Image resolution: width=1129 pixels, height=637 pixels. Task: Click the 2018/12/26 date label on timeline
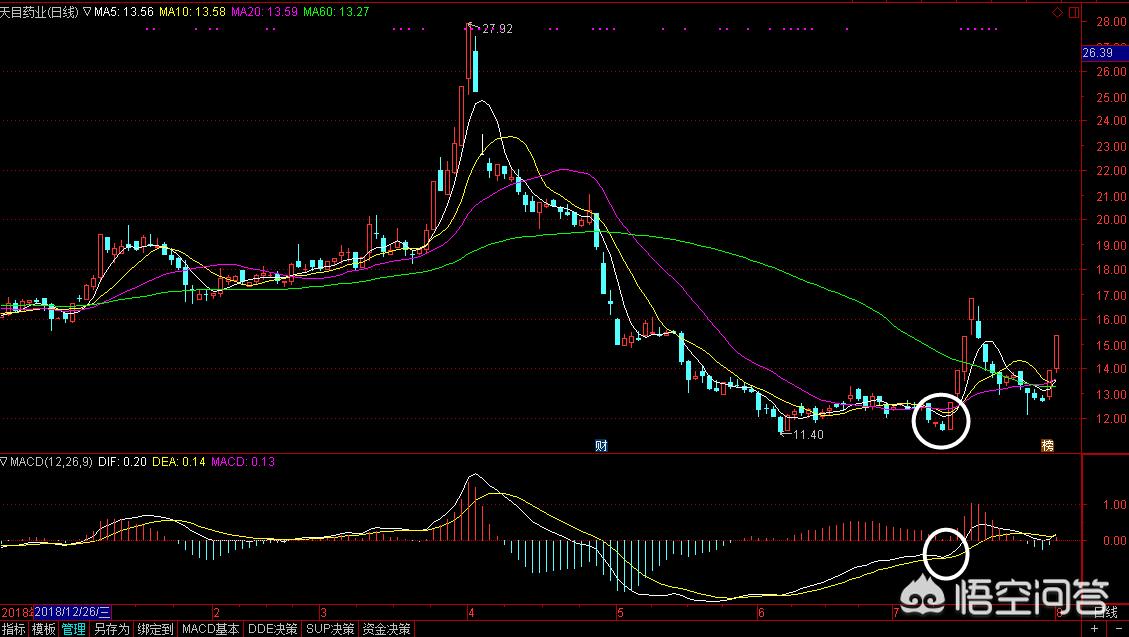point(74,611)
